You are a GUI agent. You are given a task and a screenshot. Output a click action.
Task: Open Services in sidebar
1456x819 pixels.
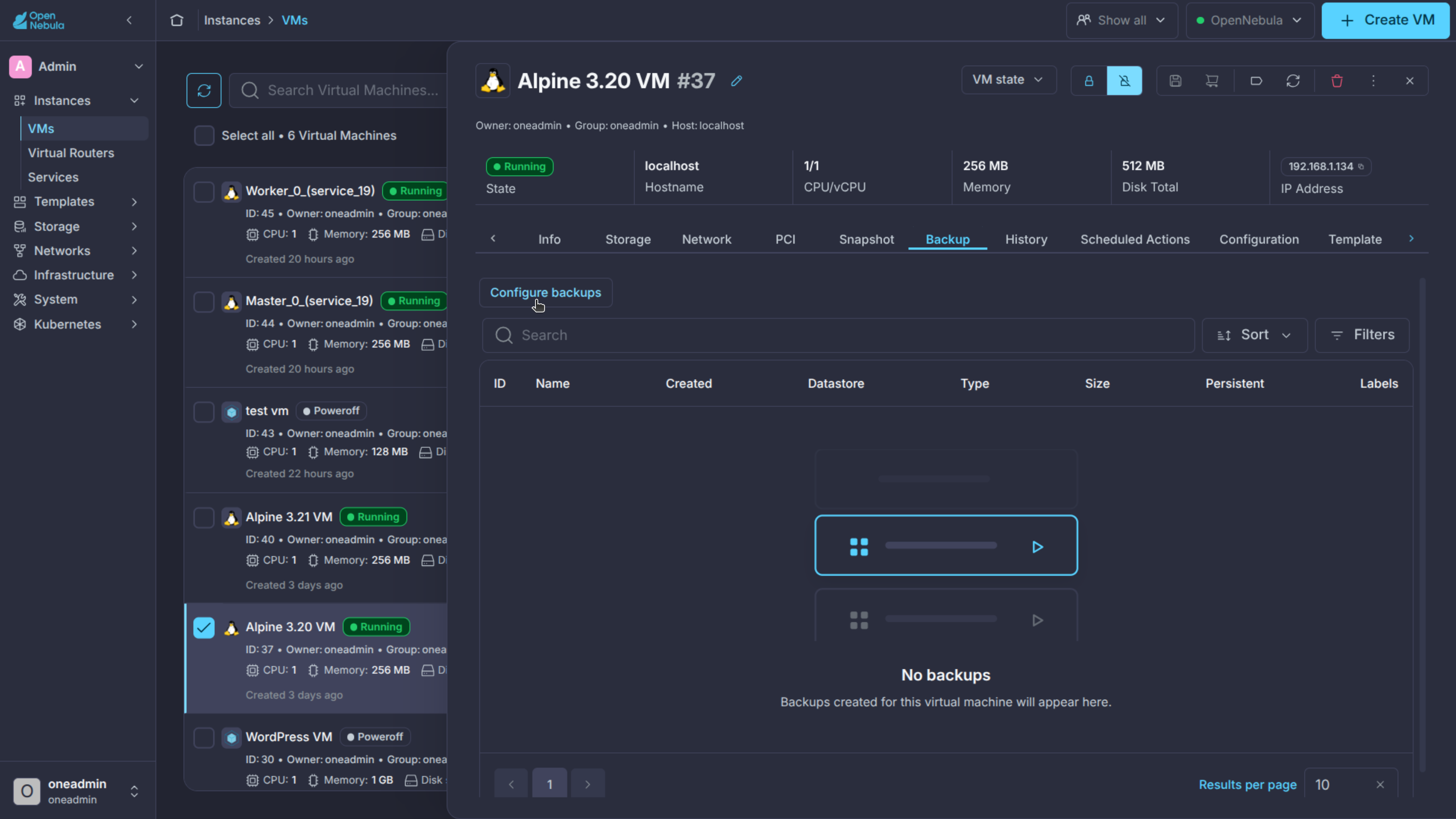coord(53,177)
